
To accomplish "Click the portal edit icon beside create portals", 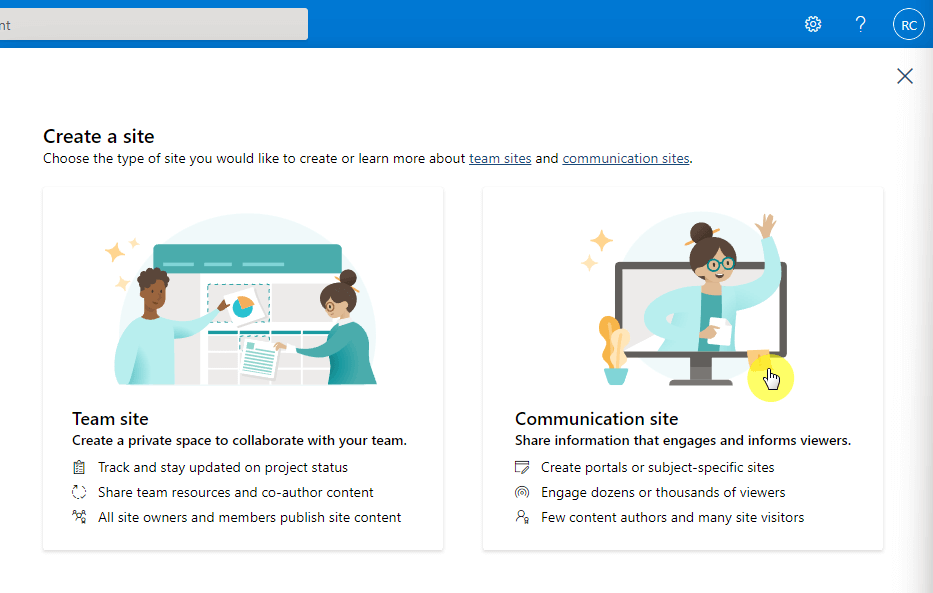I will pyautogui.click(x=522, y=468).
